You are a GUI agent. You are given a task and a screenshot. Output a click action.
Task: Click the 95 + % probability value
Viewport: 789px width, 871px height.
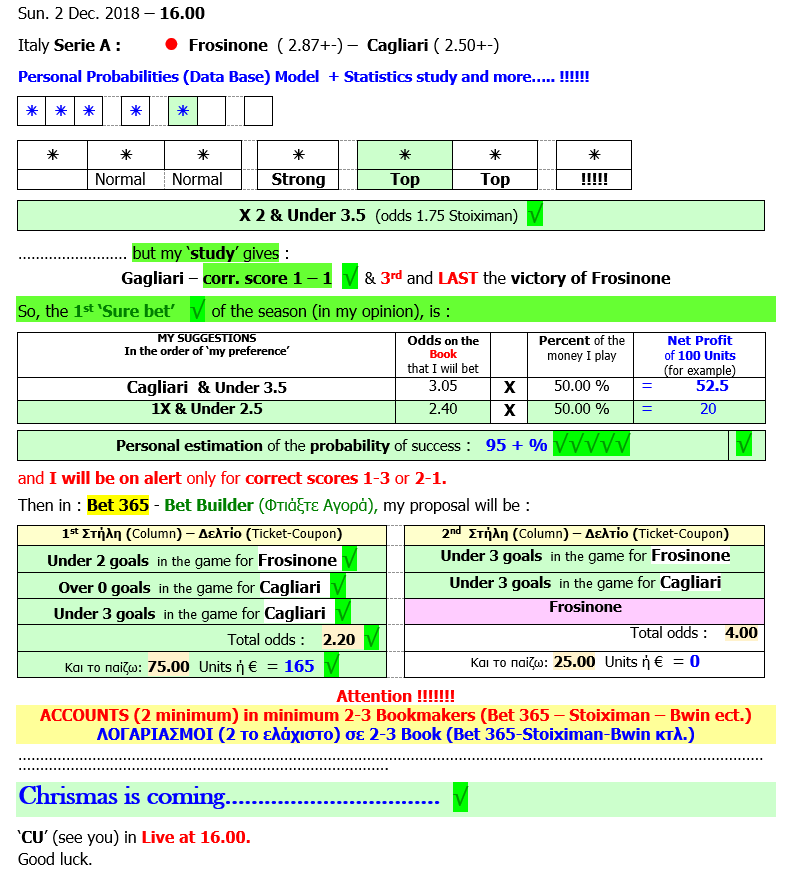[x=516, y=445]
